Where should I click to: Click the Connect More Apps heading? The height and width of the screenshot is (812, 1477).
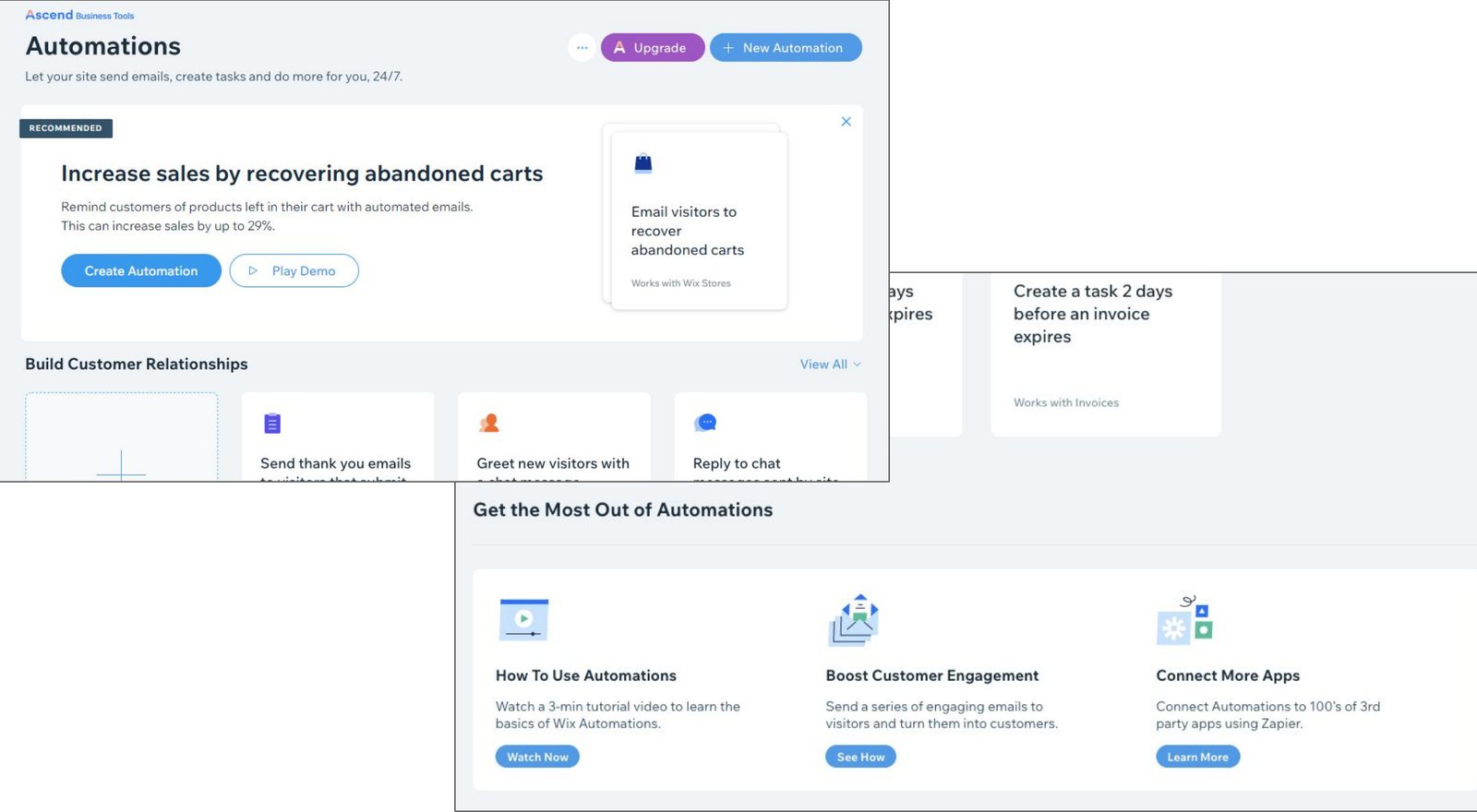click(x=1228, y=675)
